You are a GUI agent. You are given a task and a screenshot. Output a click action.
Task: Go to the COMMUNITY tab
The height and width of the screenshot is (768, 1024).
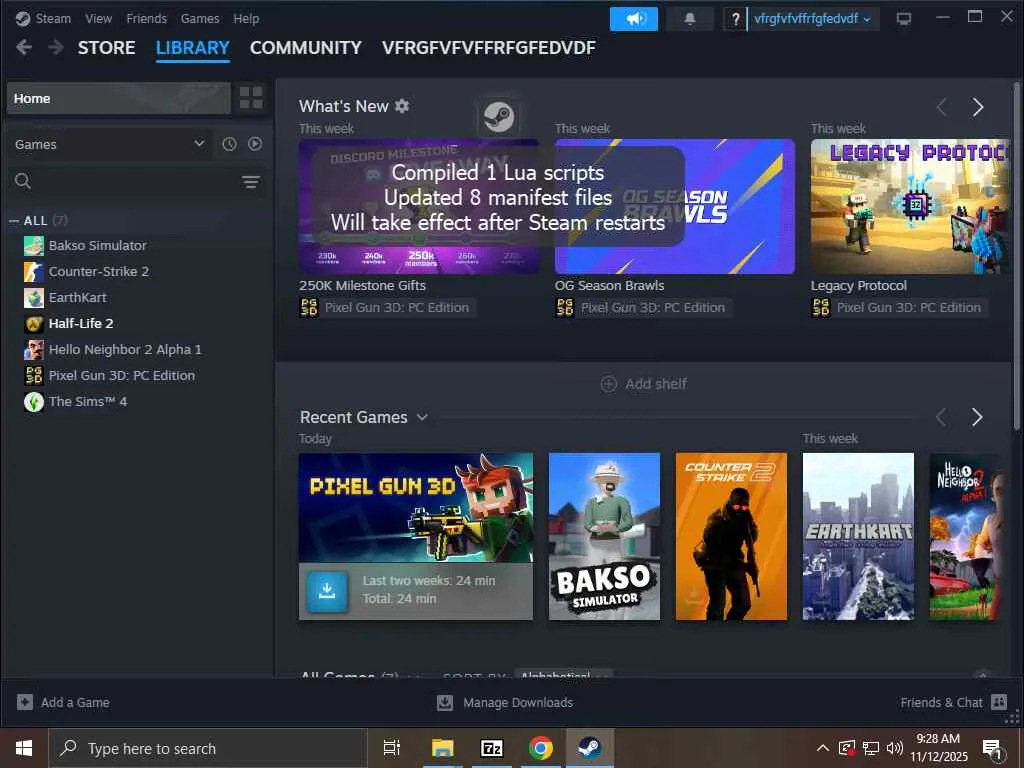pyautogui.click(x=306, y=48)
